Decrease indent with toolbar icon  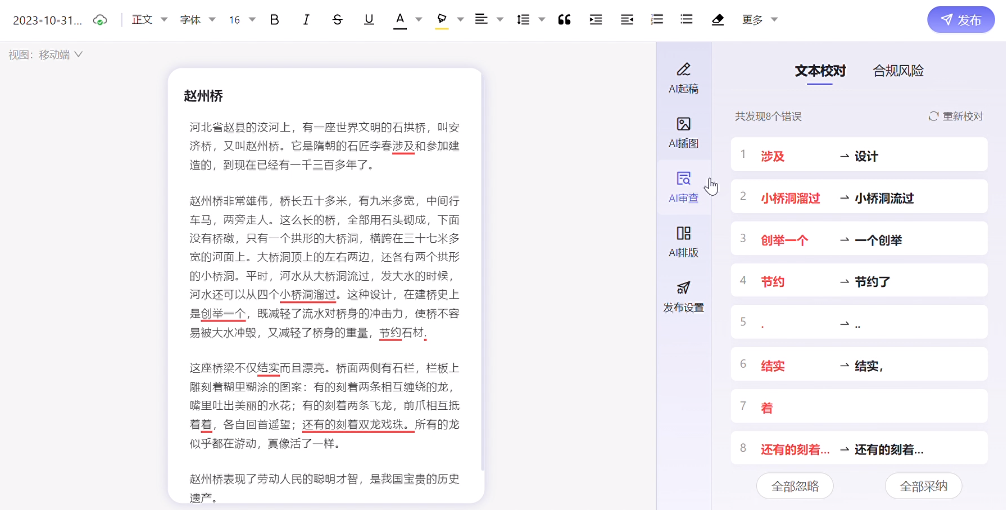click(627, 20)
